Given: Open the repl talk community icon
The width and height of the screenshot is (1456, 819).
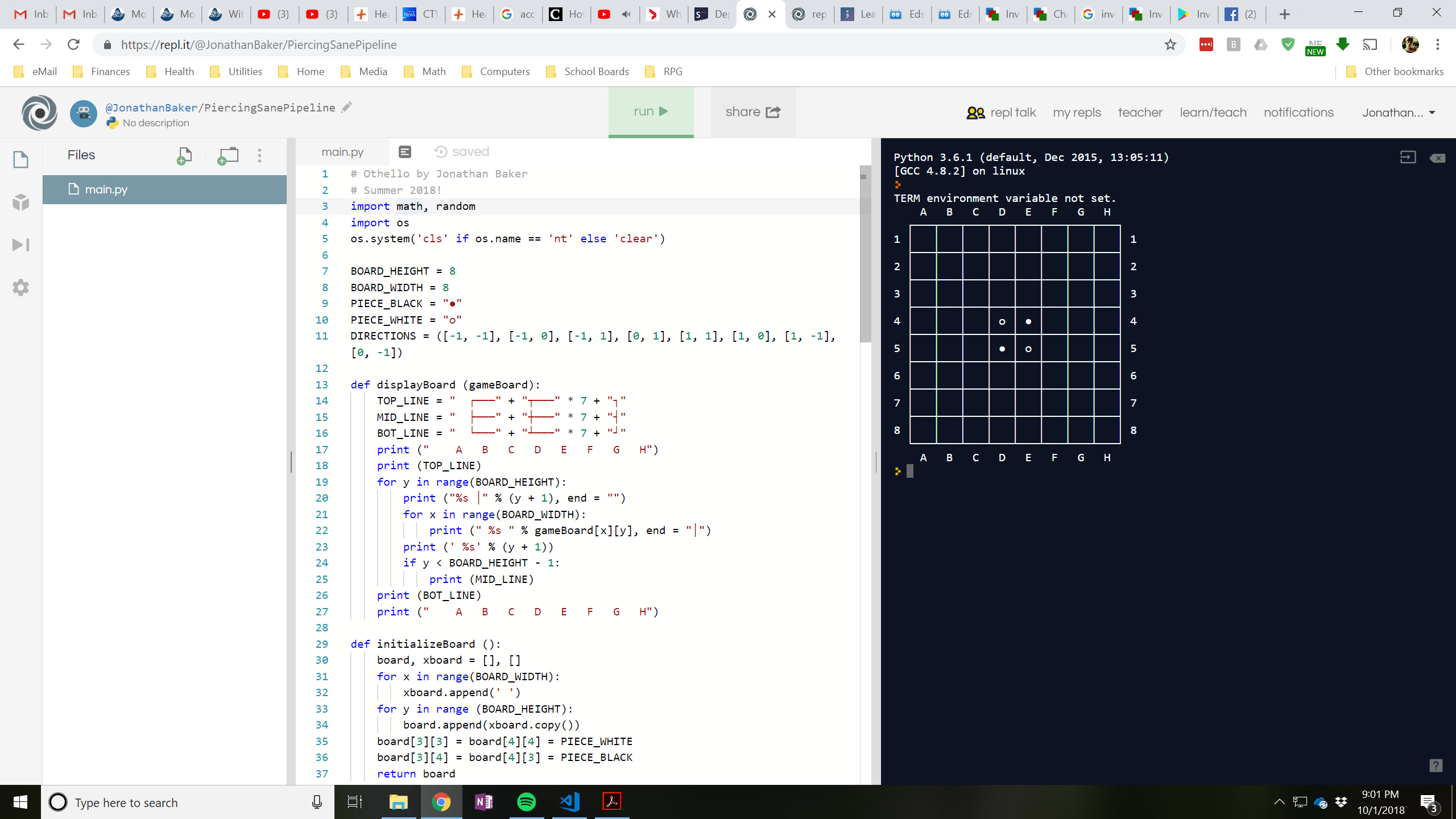Looking at the screenshot, I should pyautogui.click(x=975, y=112).
